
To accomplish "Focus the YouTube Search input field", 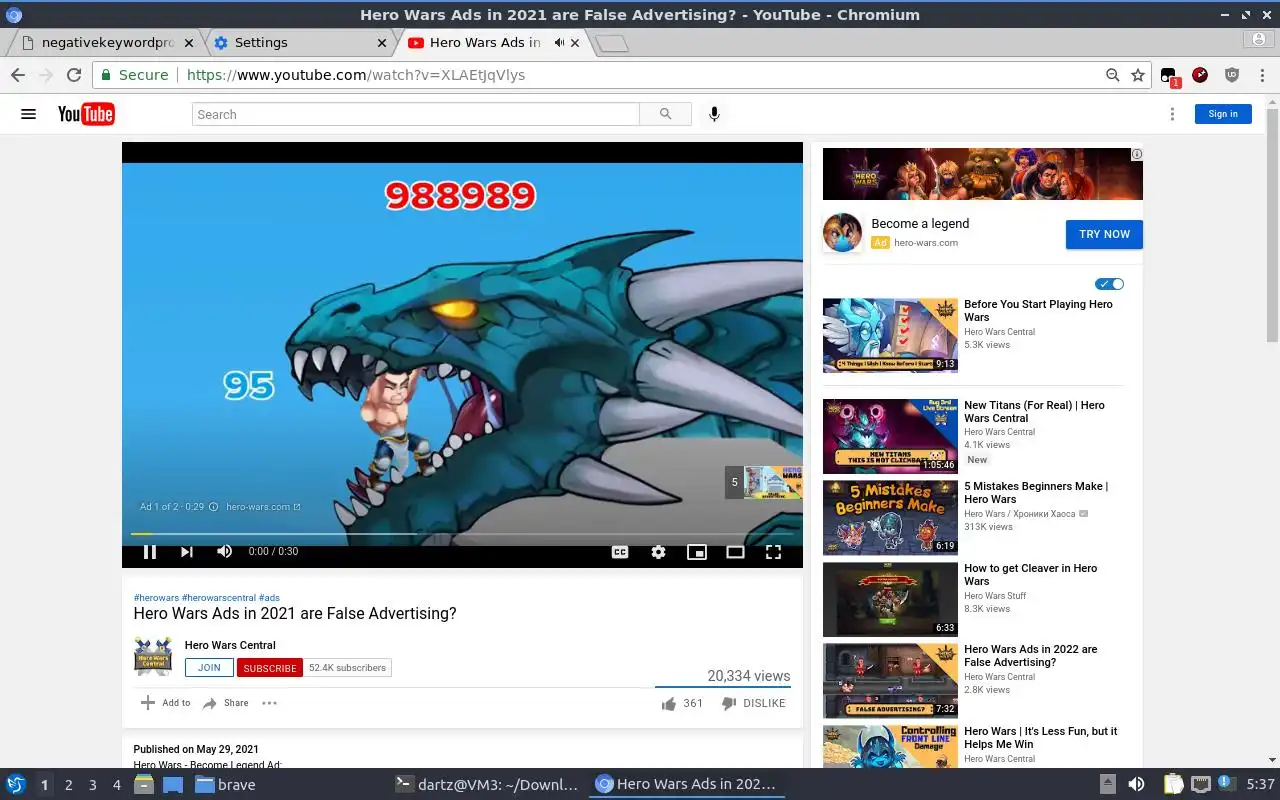I will tap(416, 114).
